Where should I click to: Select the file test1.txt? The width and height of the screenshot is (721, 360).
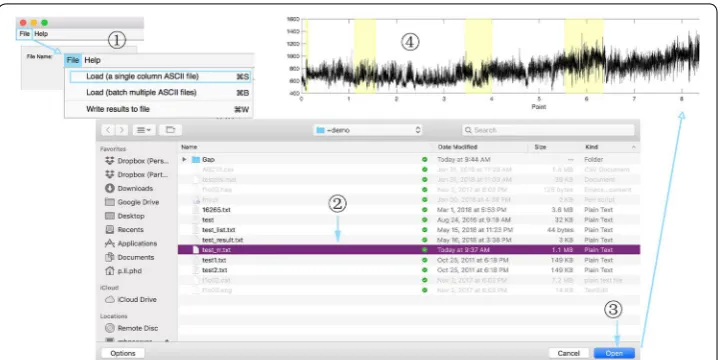214,260
